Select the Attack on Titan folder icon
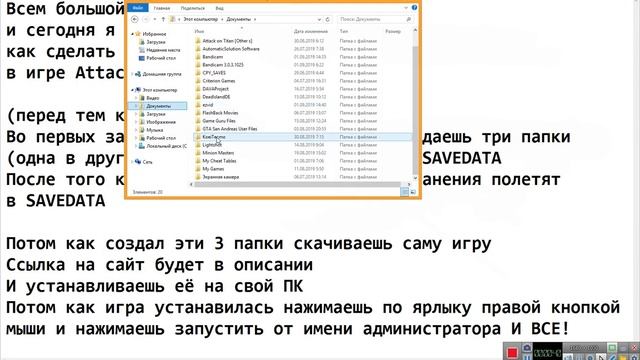This screenshot has height=360, width=640. 198,41
